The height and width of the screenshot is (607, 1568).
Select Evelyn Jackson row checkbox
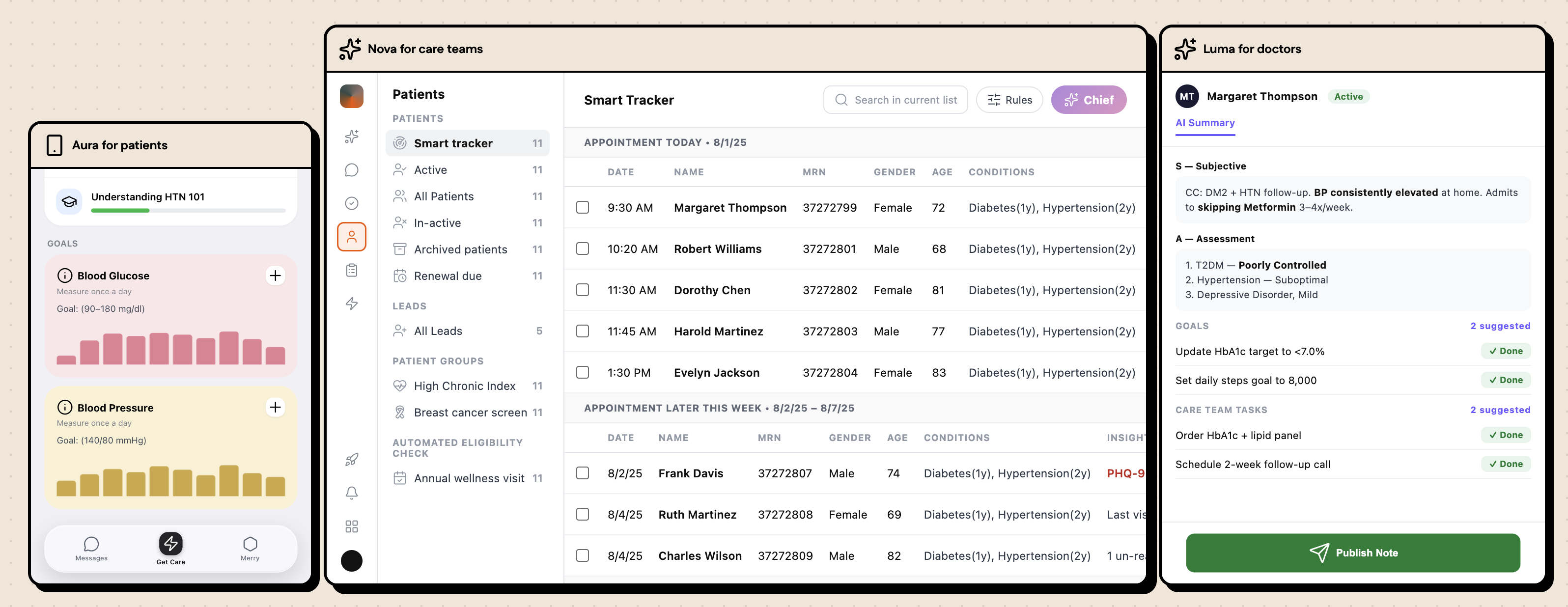point(583,373)
